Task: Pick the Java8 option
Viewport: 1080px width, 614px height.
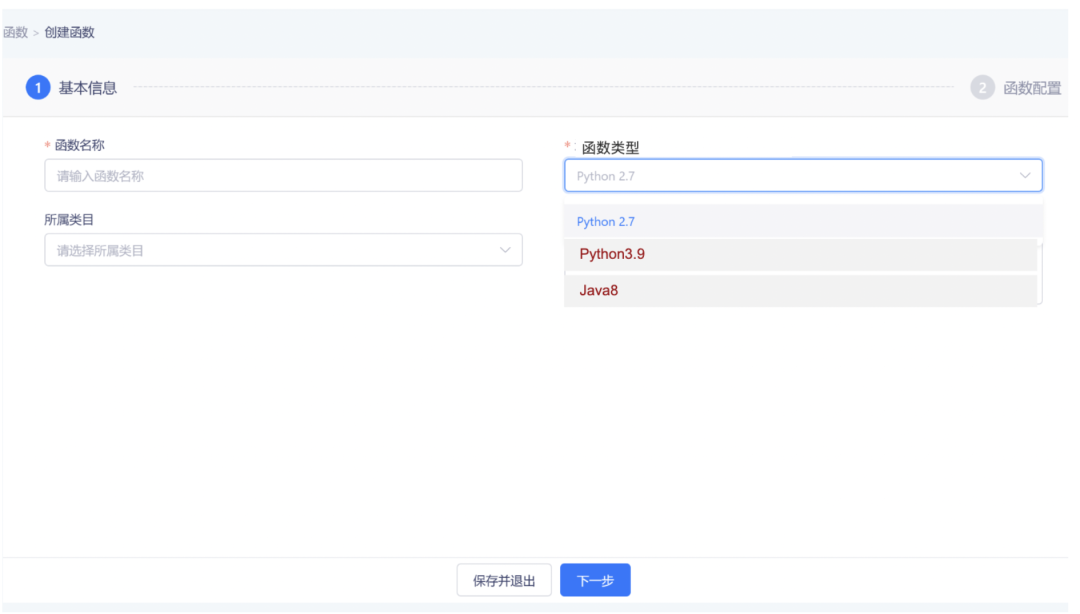Action: (598, 291)
